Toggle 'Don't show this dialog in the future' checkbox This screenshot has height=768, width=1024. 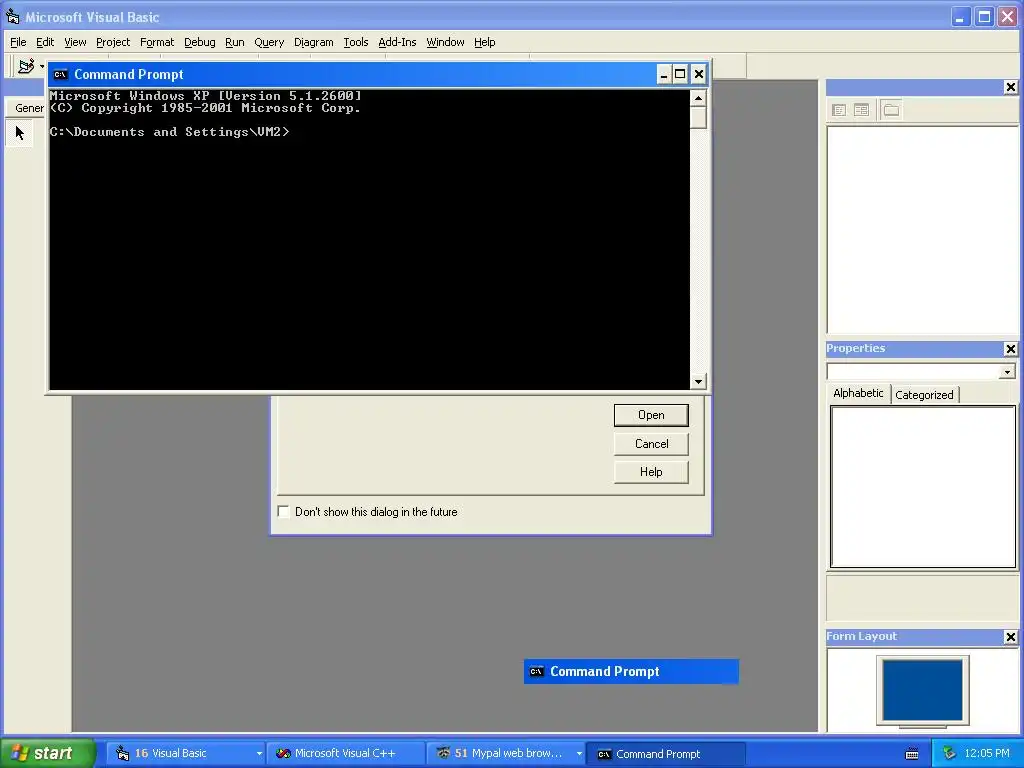click(x=283, y=511)
